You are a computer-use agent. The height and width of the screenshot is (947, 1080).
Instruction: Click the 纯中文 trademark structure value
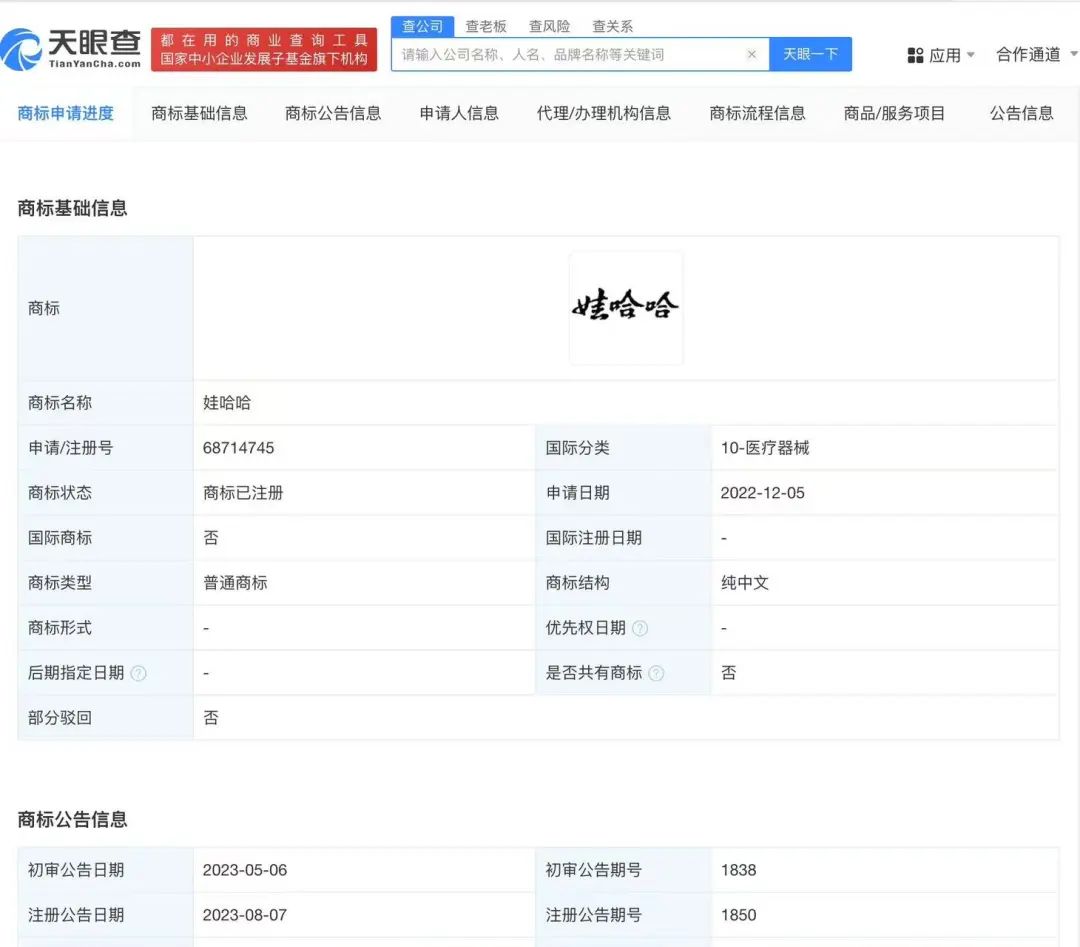[745, 583]
